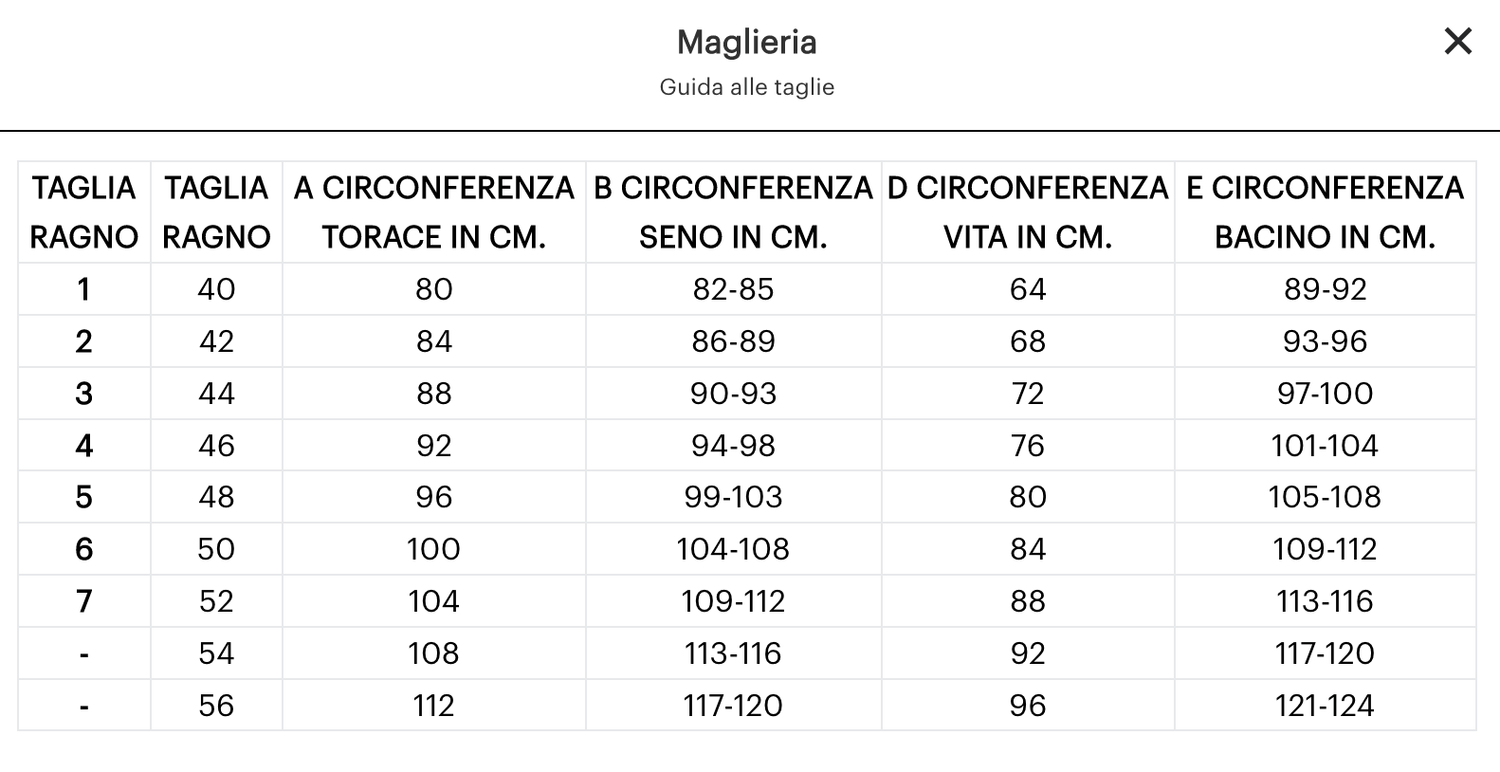
Task: Click the Maglieria title
Action: [747, 42]
